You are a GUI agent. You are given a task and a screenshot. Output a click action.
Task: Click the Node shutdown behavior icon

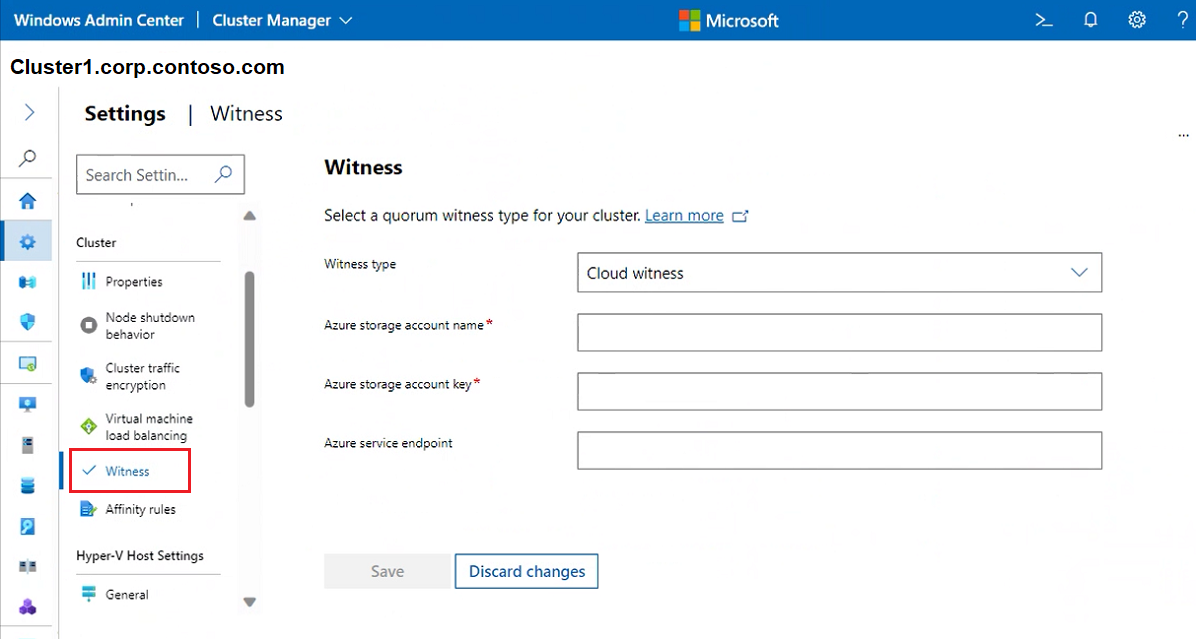(x=88, y=326)
